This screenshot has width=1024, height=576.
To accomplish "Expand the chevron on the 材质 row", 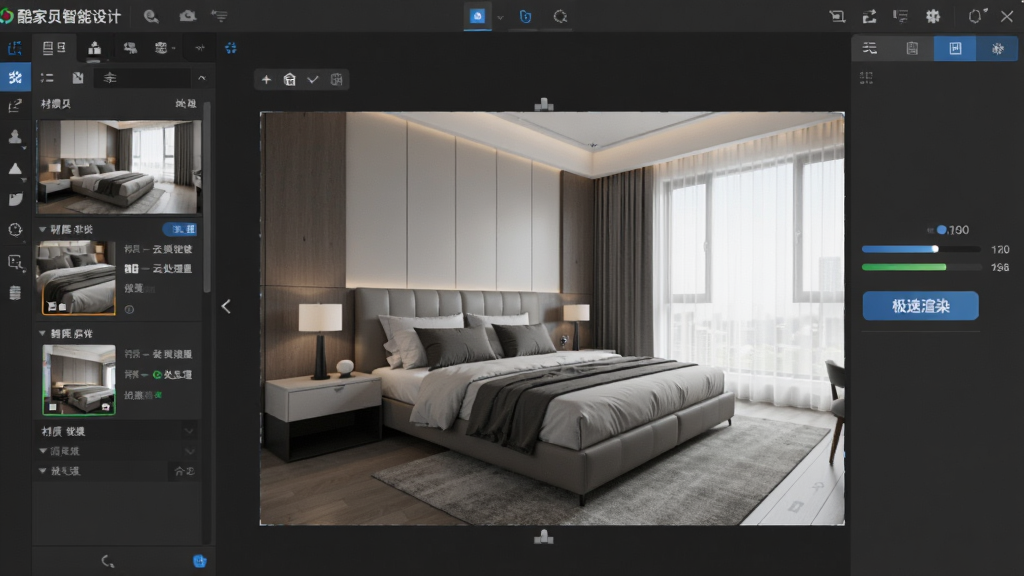I will 189,431.
